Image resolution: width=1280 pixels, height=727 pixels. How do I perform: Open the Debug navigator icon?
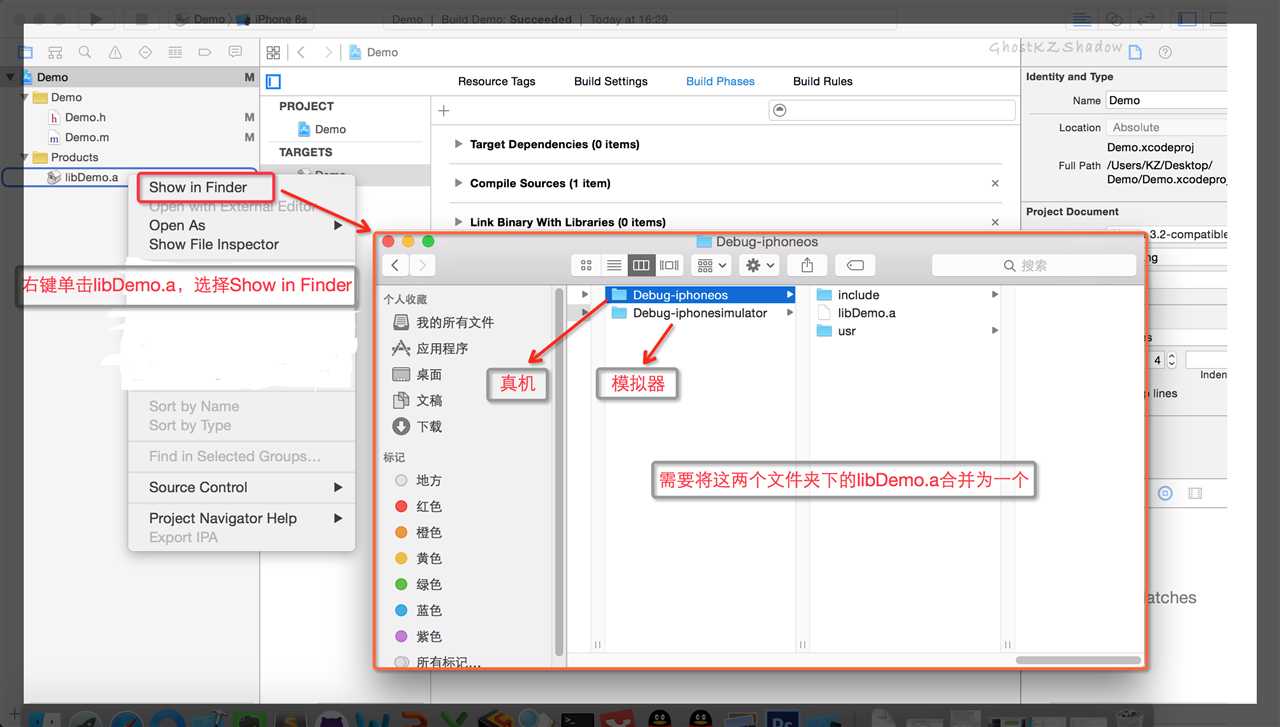point(175,52)
